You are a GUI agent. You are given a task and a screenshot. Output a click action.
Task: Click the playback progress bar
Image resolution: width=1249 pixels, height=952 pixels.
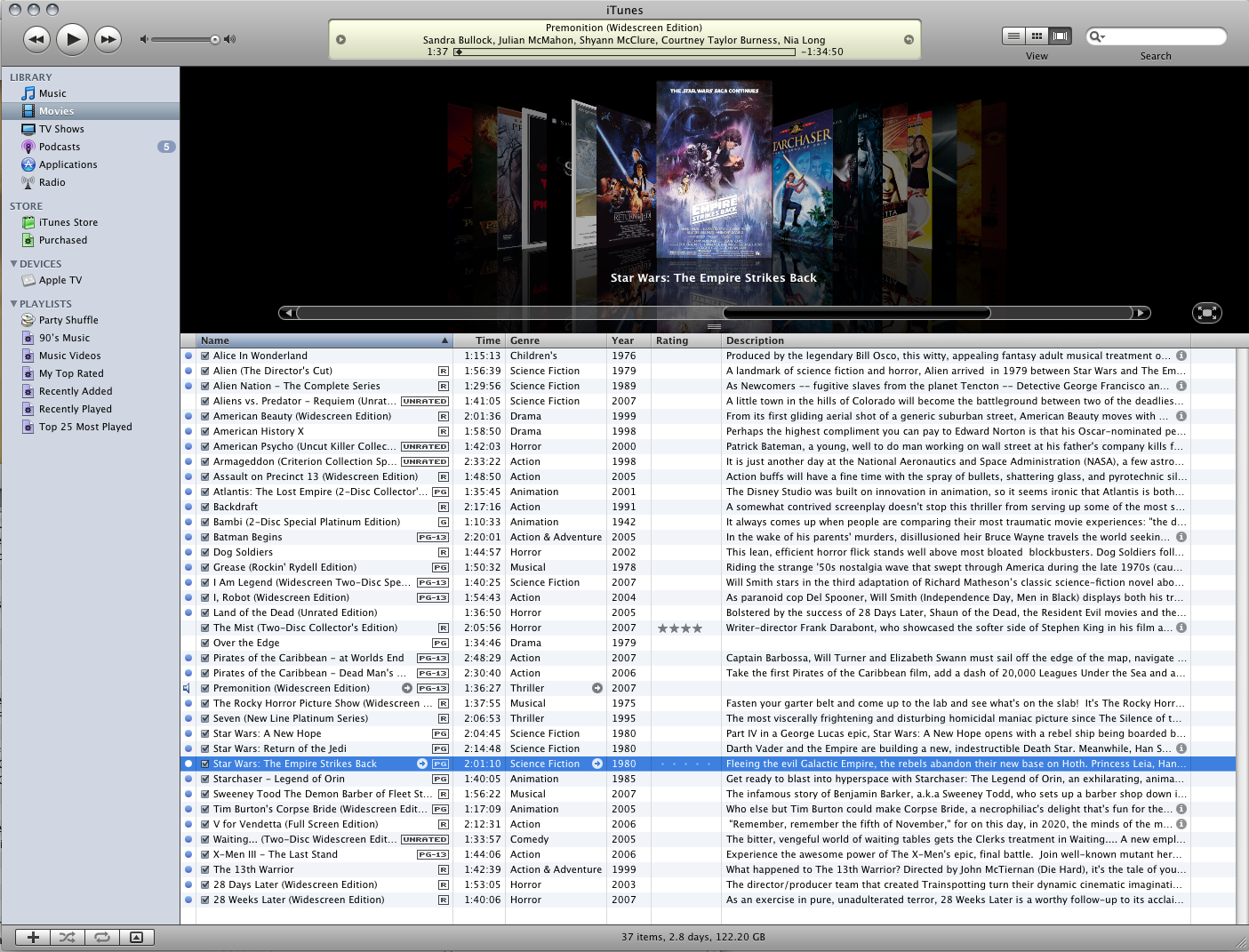click(625, 52)
